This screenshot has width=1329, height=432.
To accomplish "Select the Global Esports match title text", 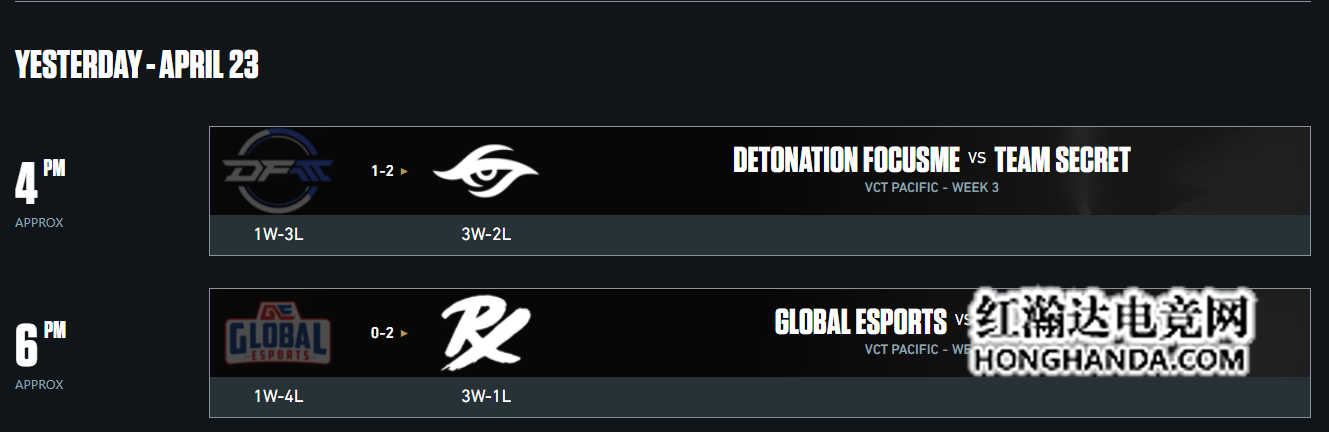I will [861, 322].
